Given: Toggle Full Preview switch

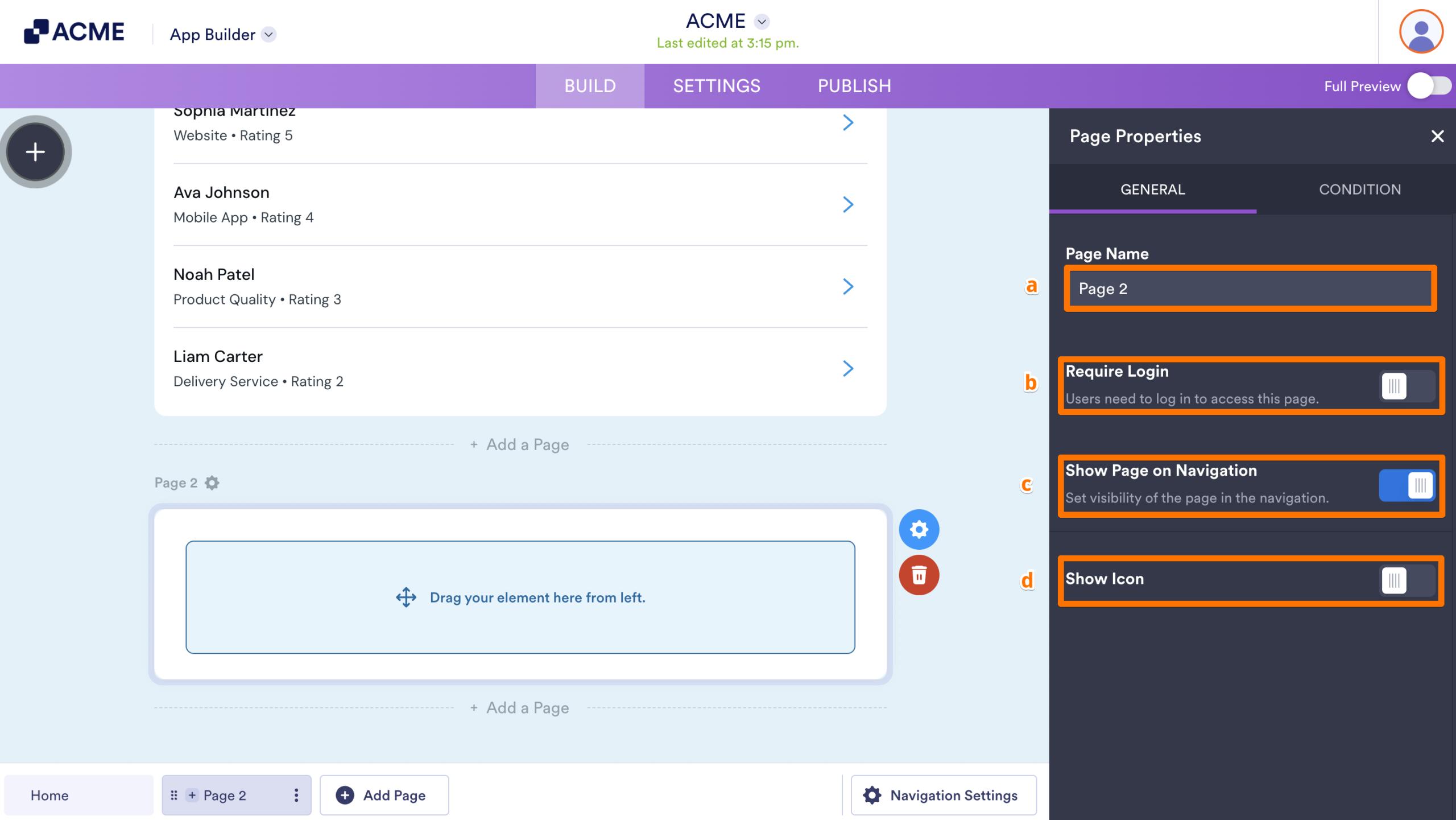Looking at the screenshot, I should coord(1429,86).
